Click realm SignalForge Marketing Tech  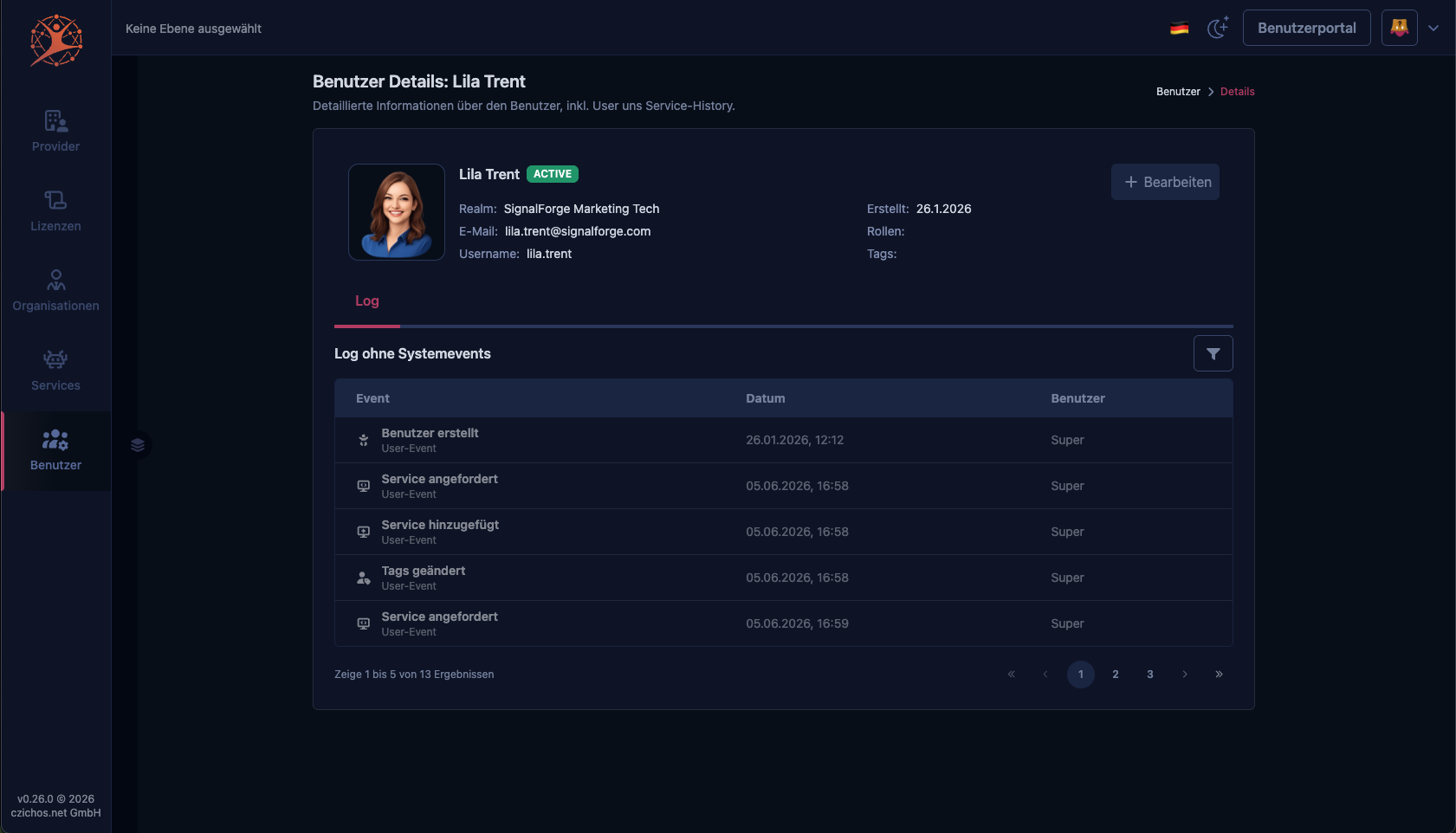point(581,209)
